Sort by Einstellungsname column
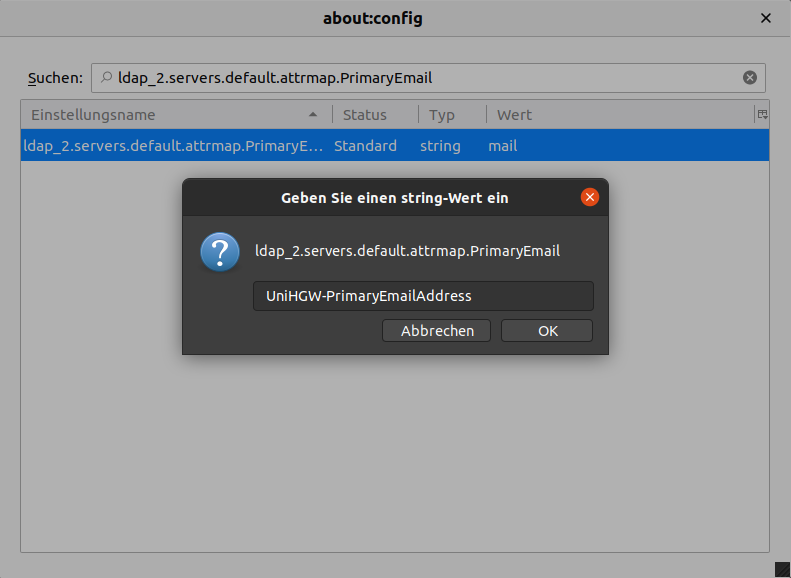791x578 pixels. tap(150, 114)
